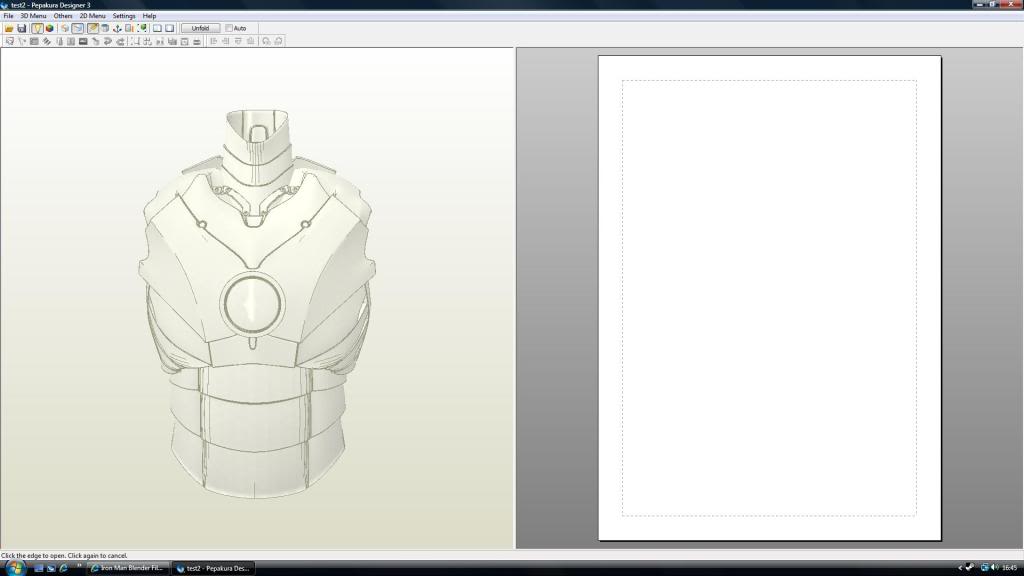Click the Open file folder icon
The height and width of the screenshot is (576, 1024).
[x=8, y=28]
